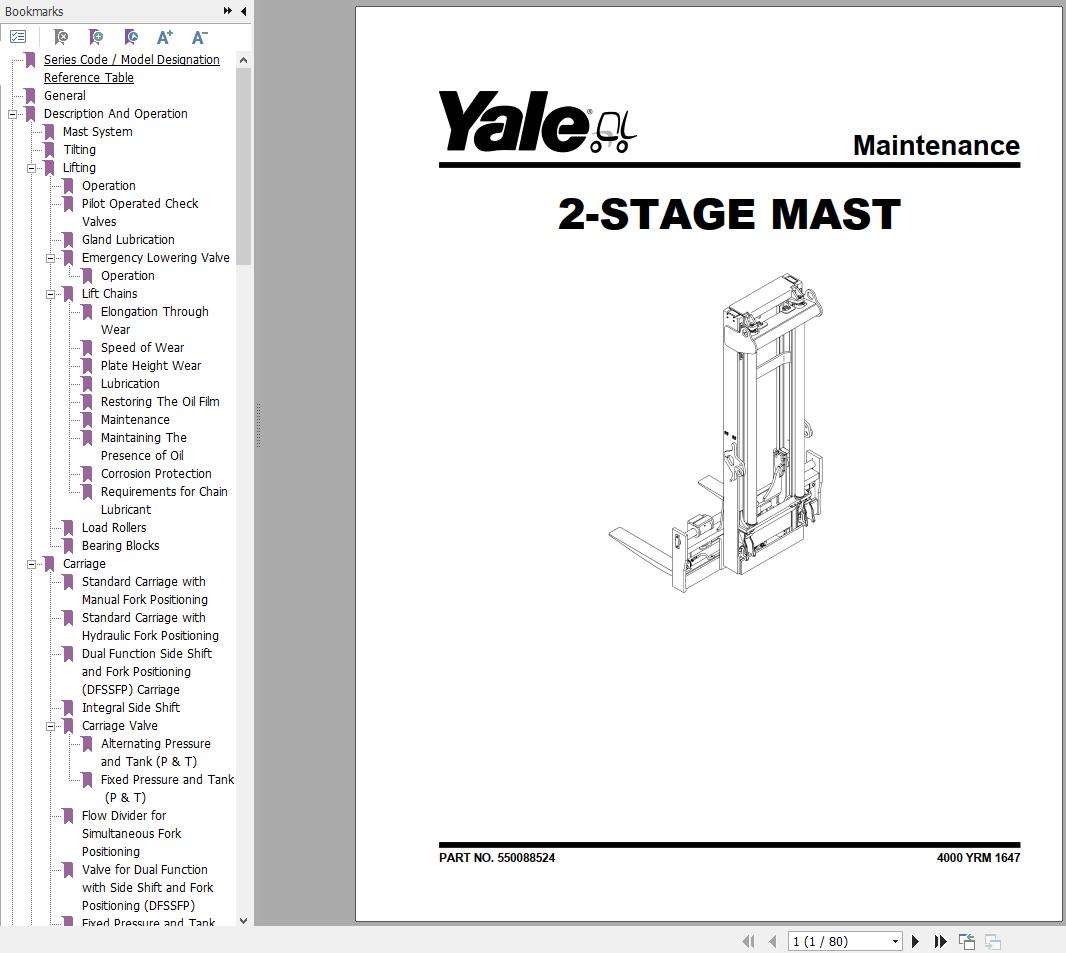
Task: Go to the Corrosion Protection section
Action: [156, 473]
